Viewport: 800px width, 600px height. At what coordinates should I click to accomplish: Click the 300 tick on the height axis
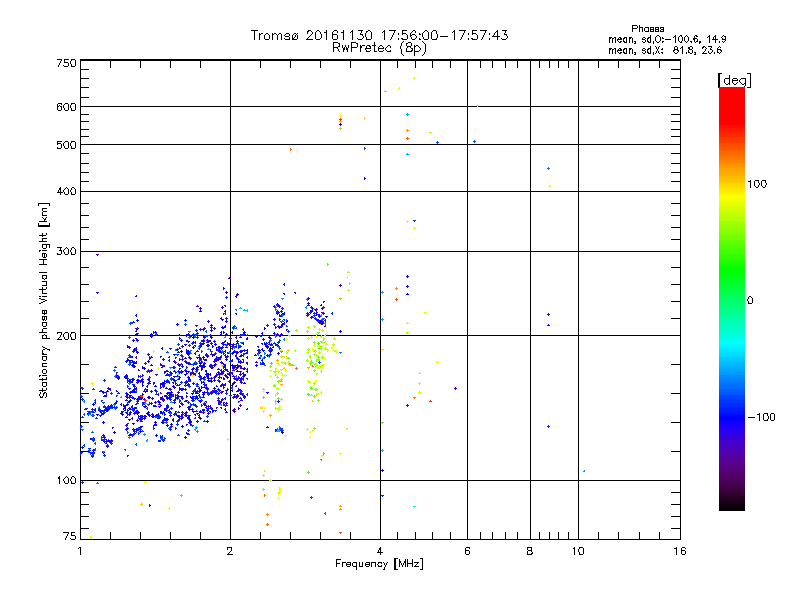66,251
